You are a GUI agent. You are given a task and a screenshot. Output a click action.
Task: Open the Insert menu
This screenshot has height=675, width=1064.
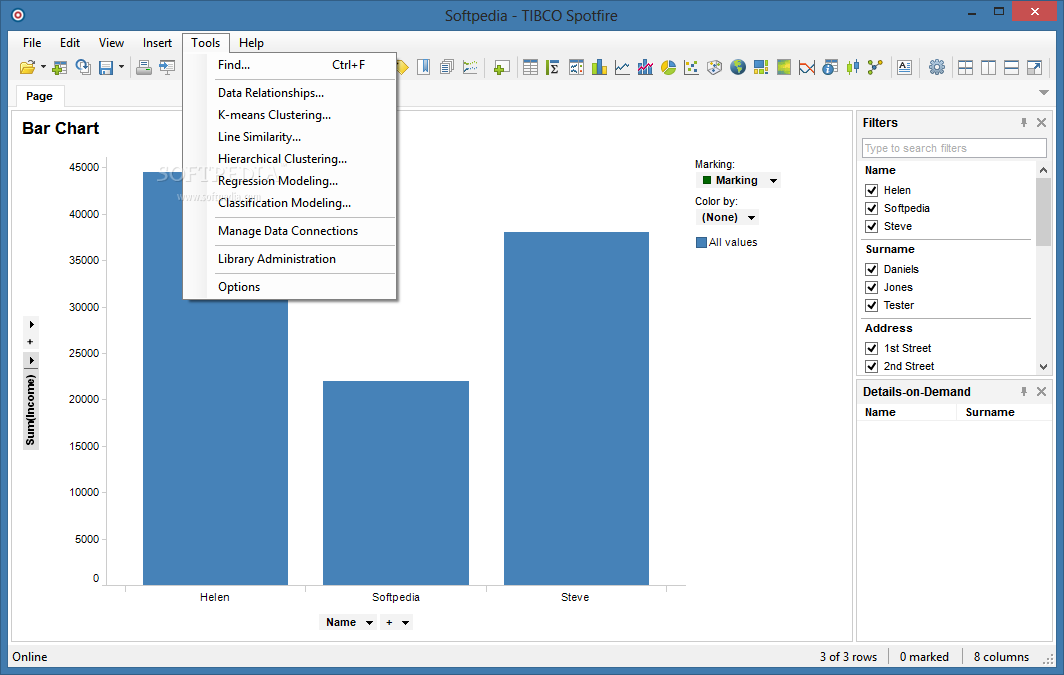coord(157,43)
